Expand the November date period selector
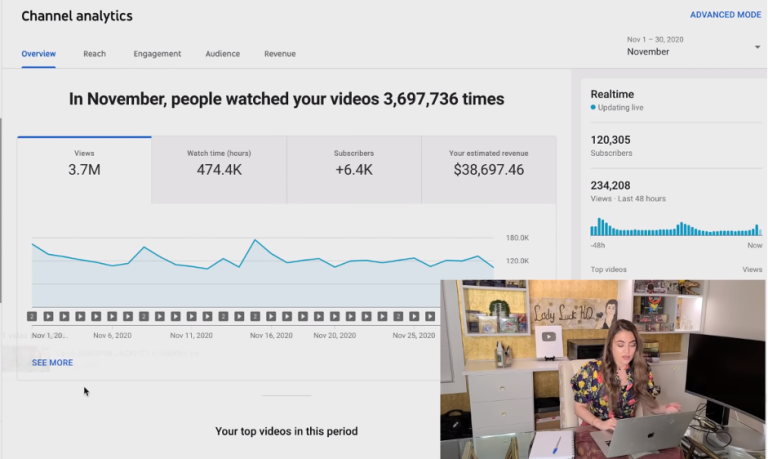 pyautogui.click(x=690, y=46)
